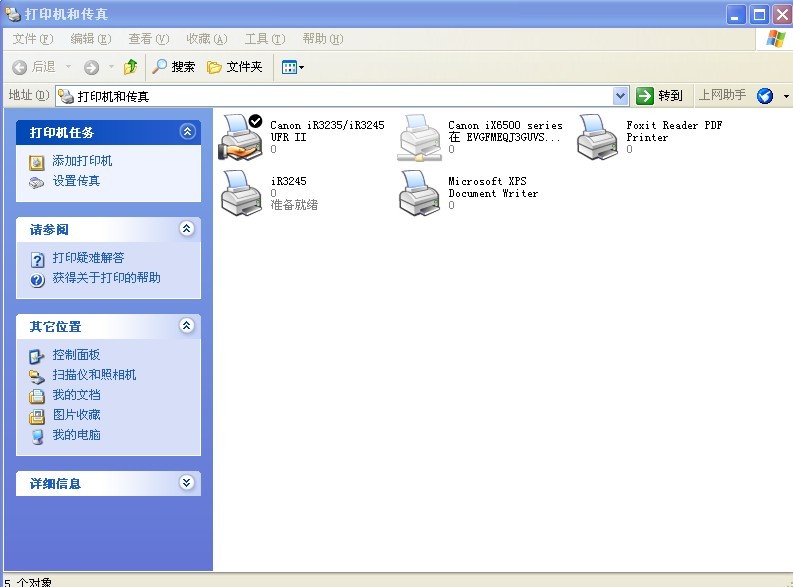
Task: Select the Microsoft XPS Document Writer icon
Action: point(419,193)
